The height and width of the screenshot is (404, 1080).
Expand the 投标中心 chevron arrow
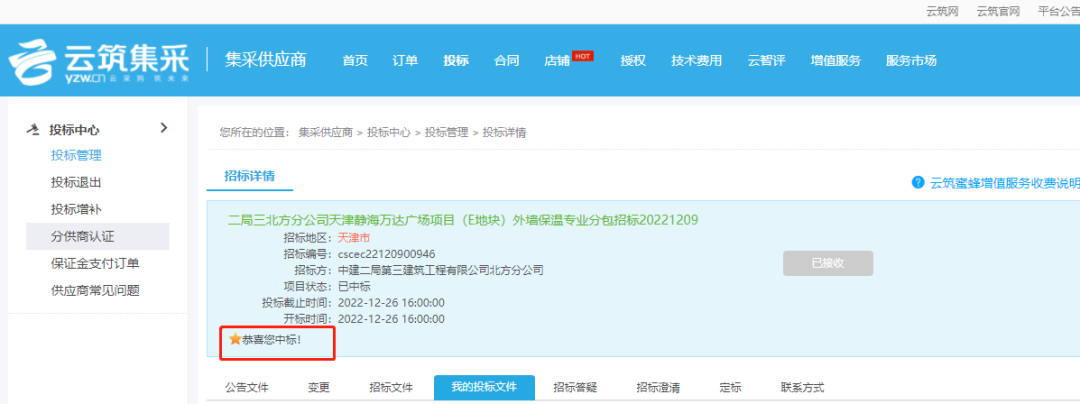164,128
